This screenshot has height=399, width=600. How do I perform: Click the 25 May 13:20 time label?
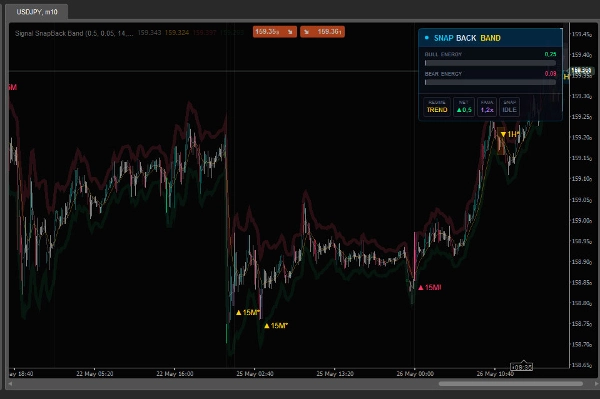coord(335,374)
